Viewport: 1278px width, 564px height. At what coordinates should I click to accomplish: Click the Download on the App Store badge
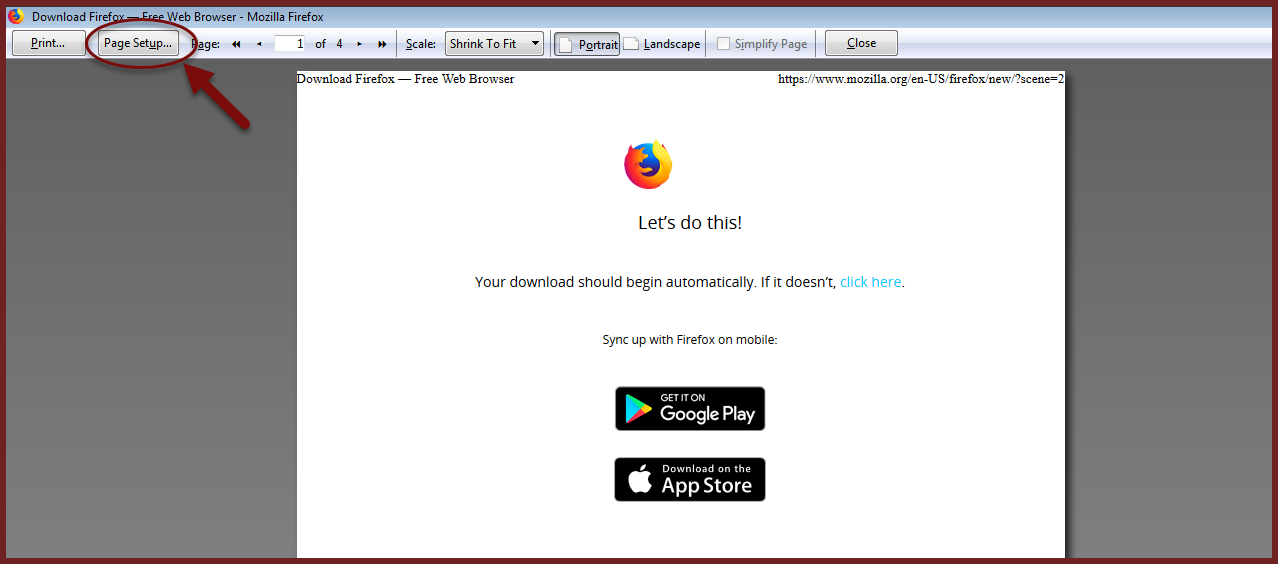coord(690,480)
